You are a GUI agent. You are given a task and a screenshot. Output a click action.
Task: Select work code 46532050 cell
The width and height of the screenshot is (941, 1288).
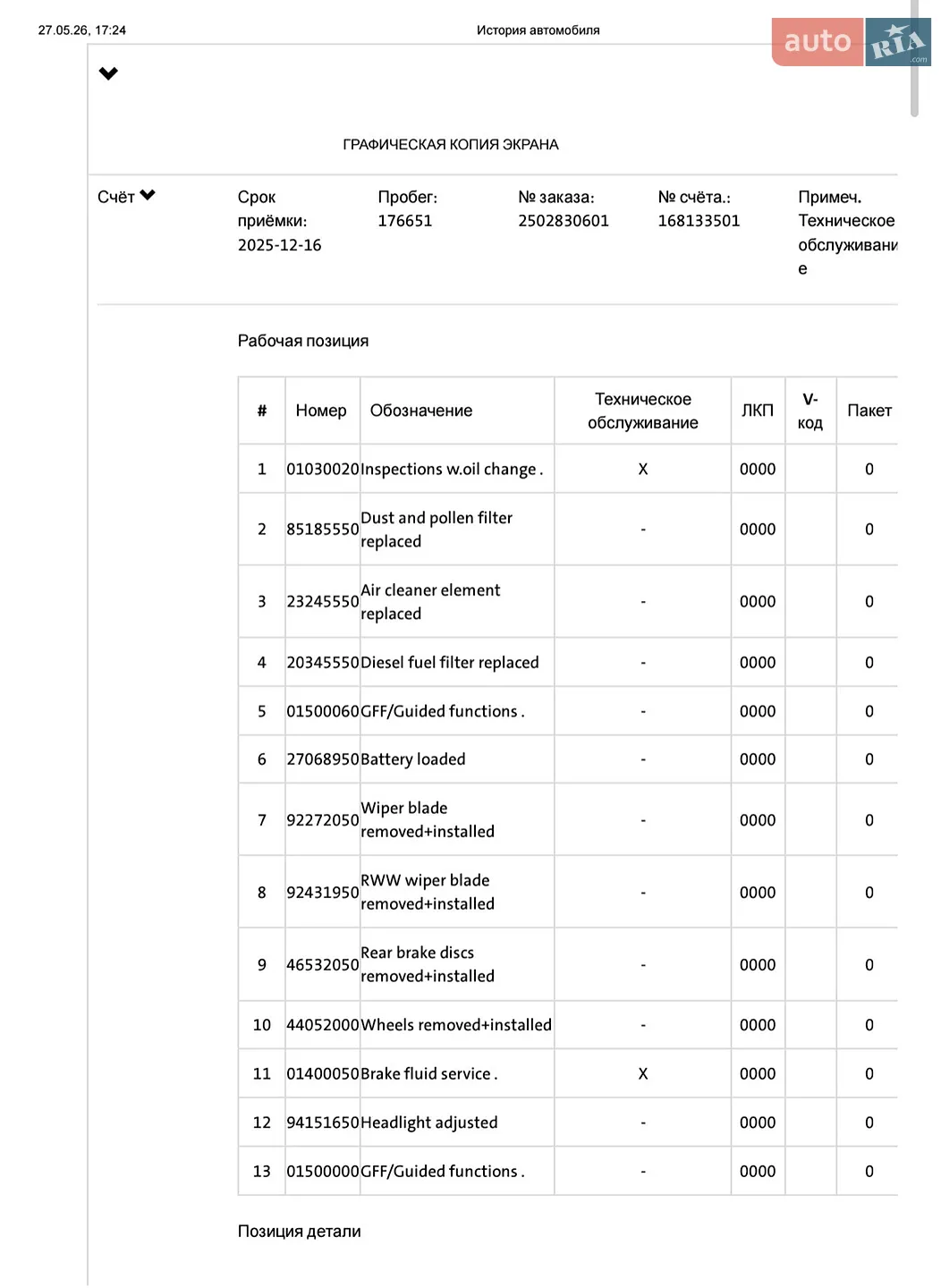[322, 965]
